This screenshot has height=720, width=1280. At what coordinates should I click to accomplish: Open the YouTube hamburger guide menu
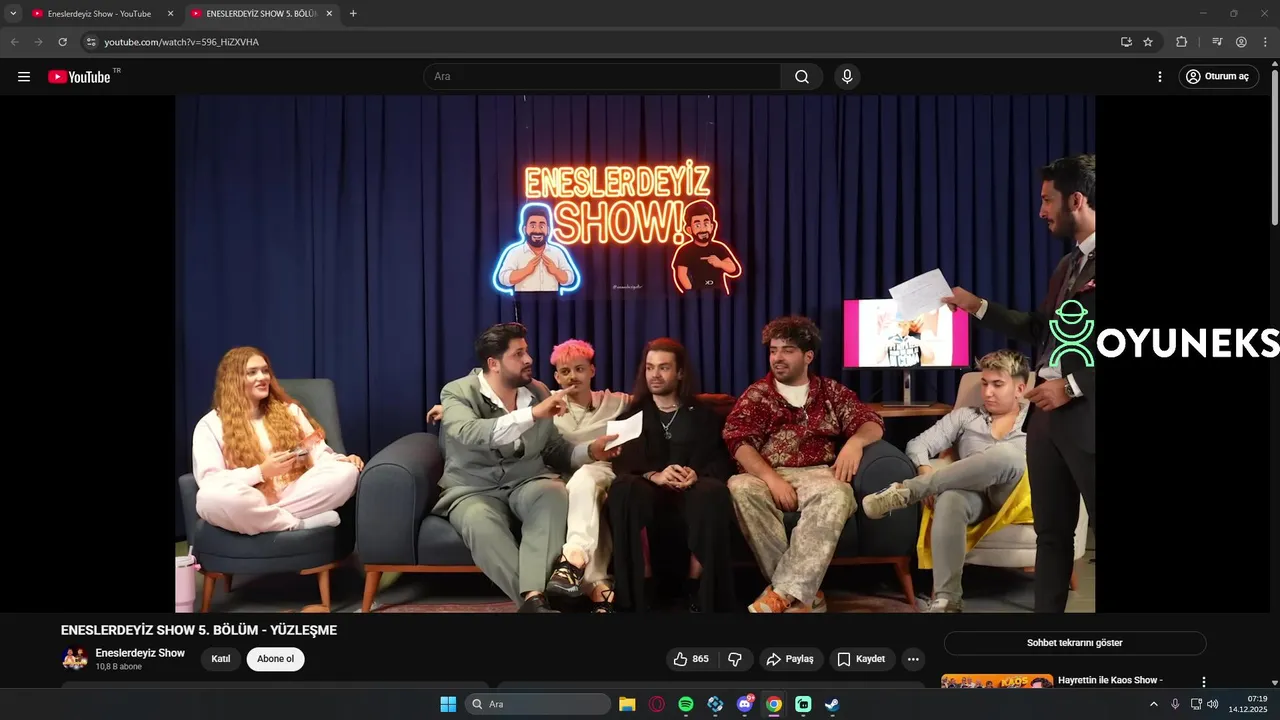click(x=24, y=76)
